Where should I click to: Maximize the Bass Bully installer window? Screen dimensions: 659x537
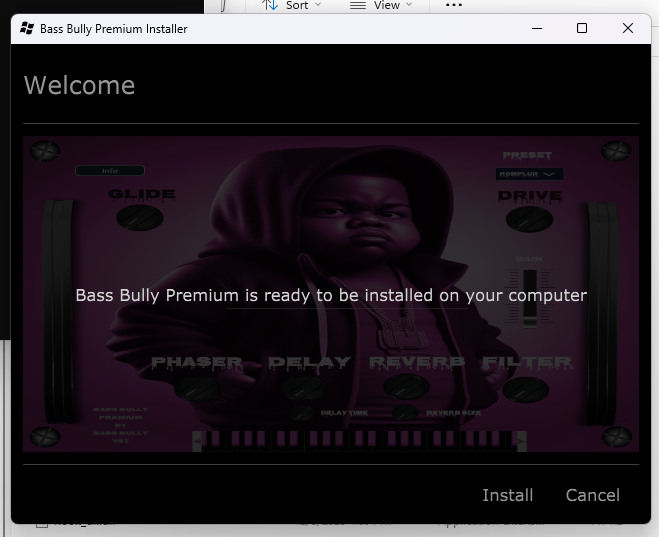point(582,29)
